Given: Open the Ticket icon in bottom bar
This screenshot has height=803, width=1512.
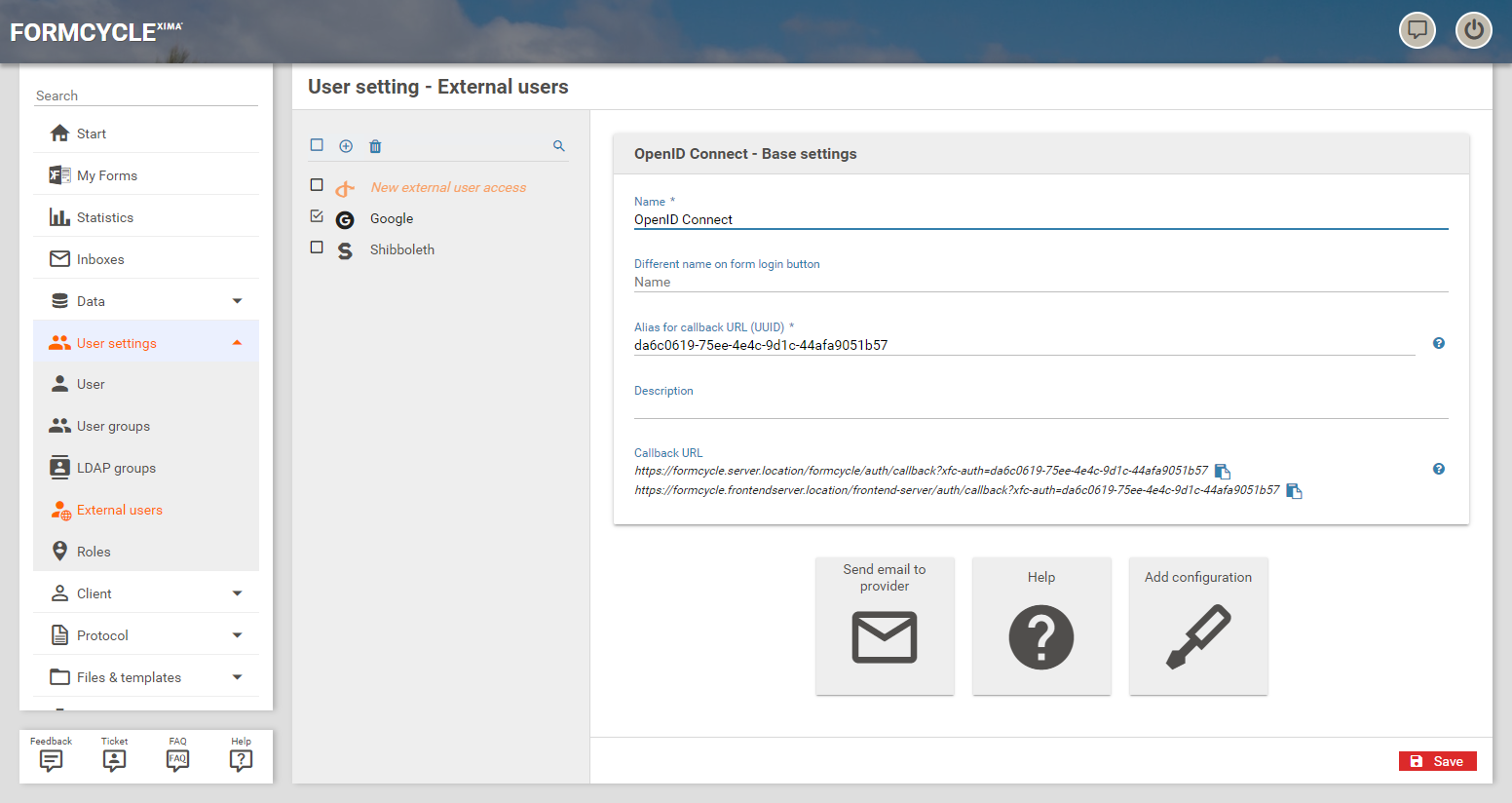Looking at the screenshot, I should click(114, 755).
